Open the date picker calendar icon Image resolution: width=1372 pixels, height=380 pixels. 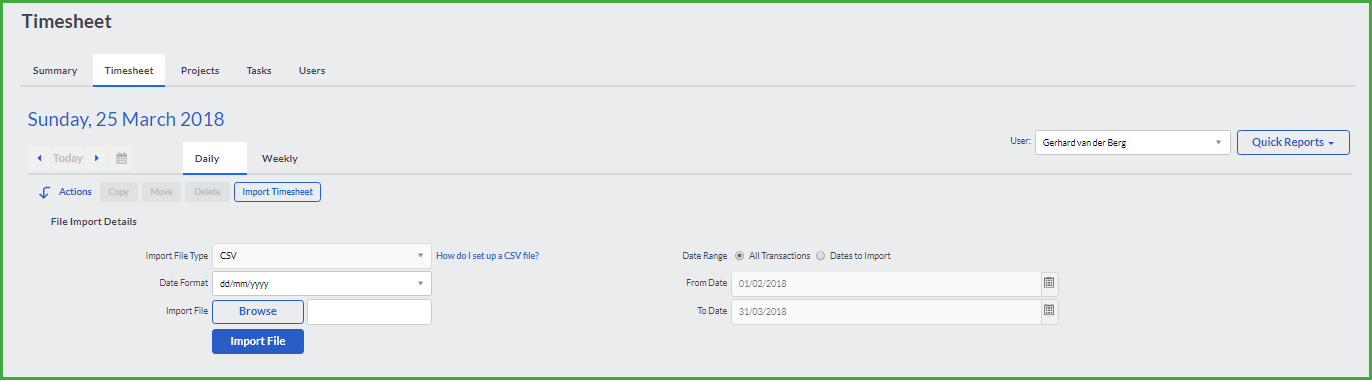(121, 158)
